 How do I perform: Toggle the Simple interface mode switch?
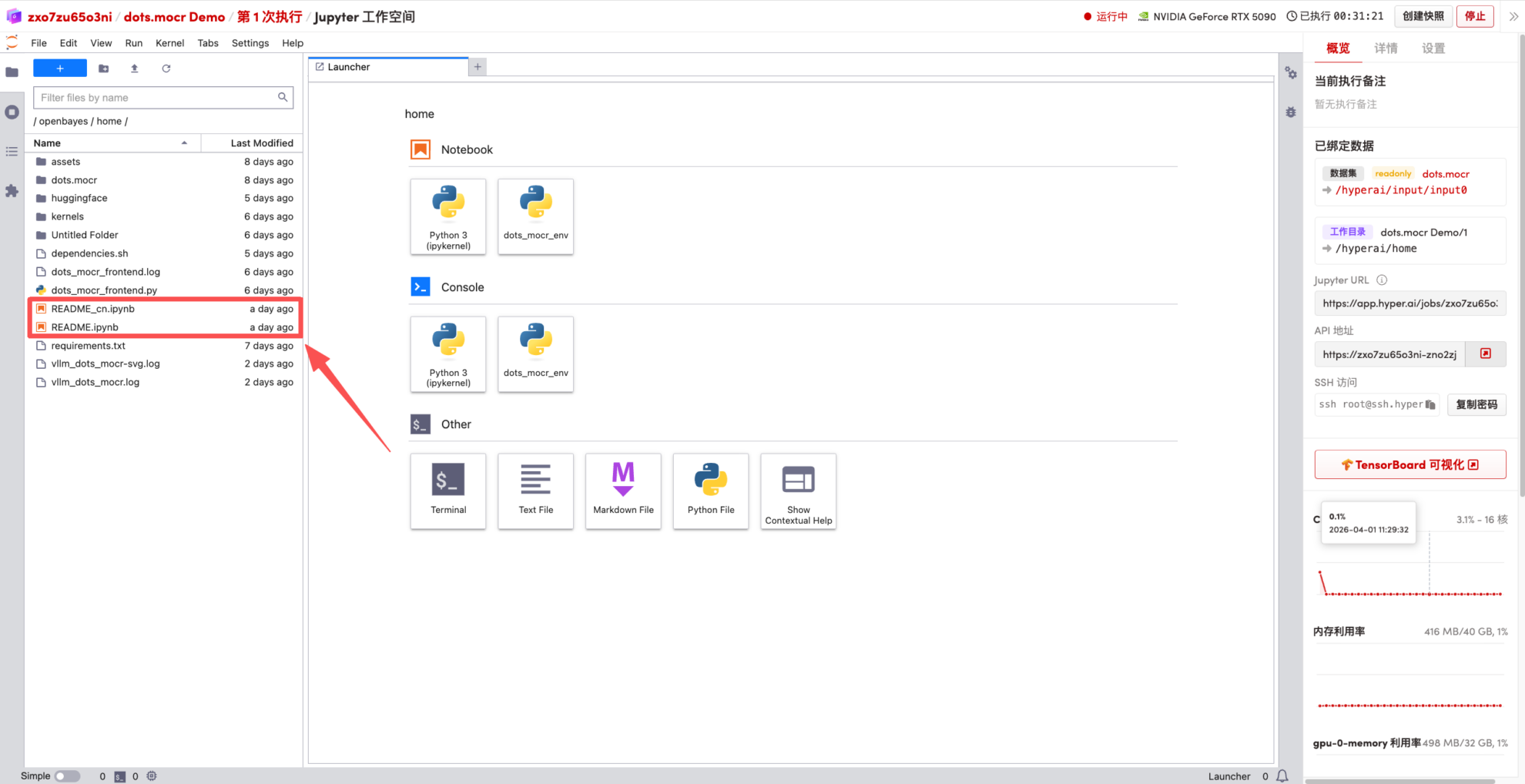pos(67,776)
